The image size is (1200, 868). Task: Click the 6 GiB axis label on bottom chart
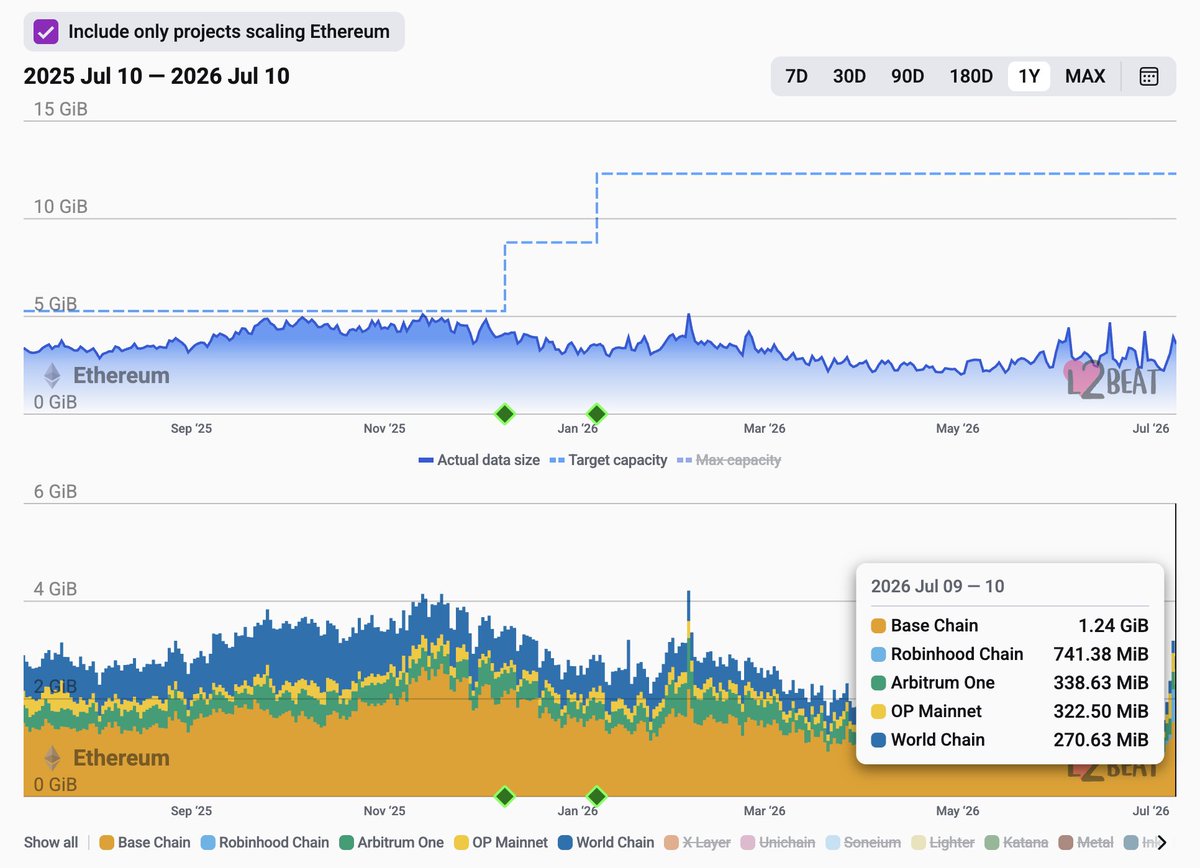point(55,492)
